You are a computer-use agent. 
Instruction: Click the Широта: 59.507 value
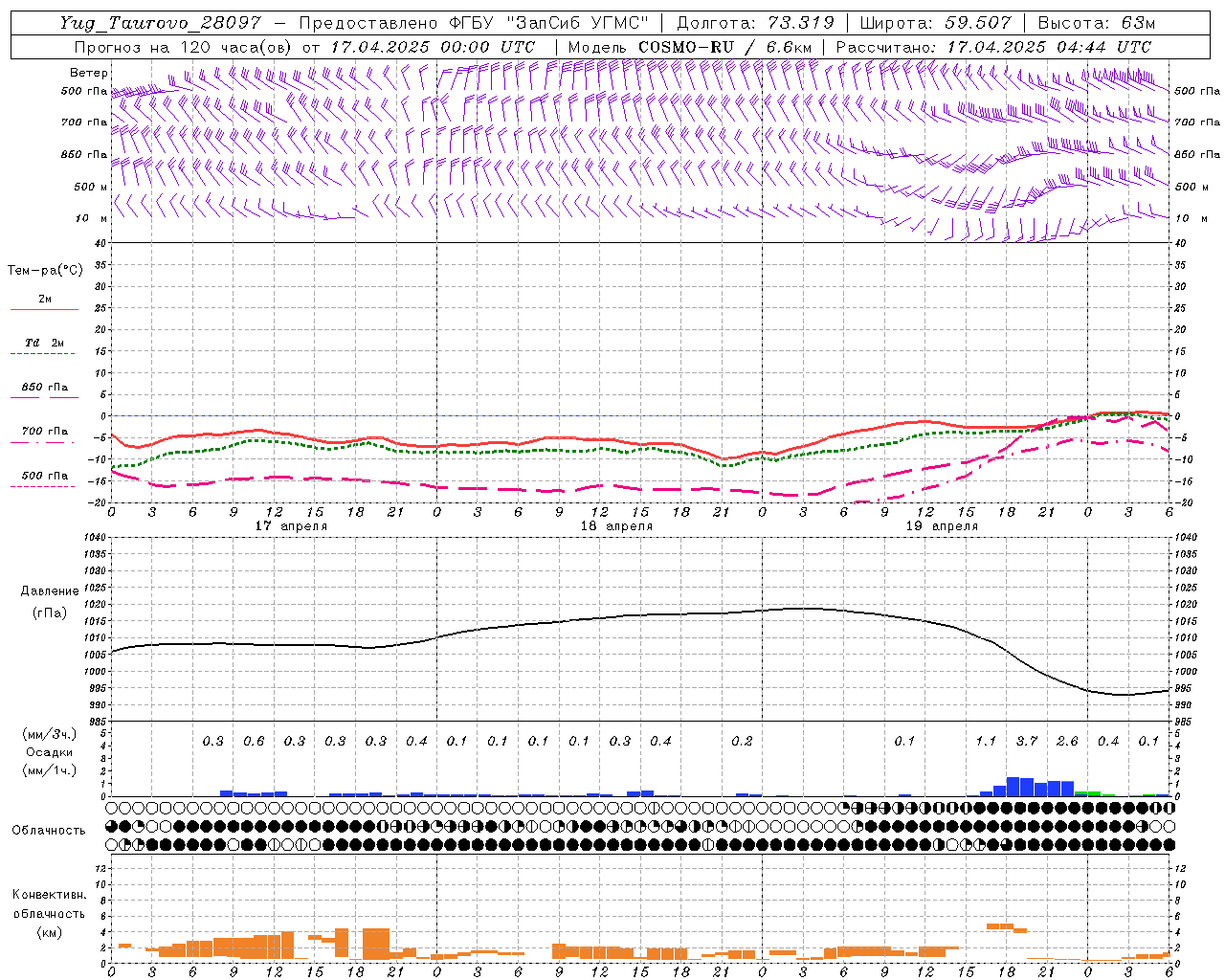935,23
